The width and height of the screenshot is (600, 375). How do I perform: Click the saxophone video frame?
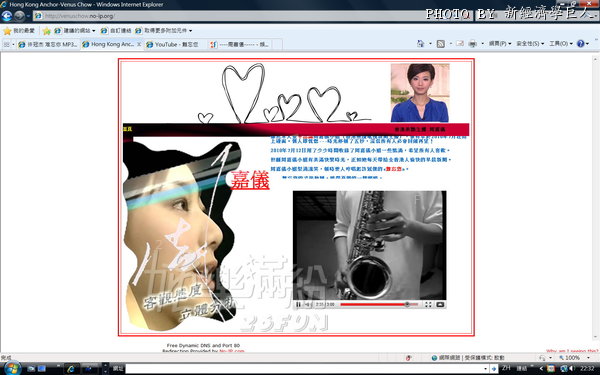pyautogui.click(x=370, y=245)
